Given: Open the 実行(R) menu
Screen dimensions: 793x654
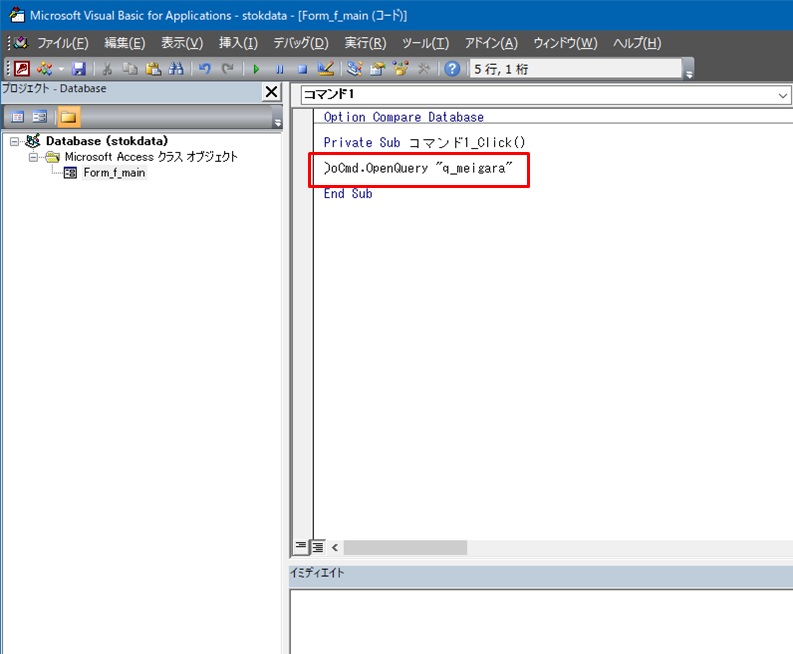Looking at the screenshot, I should pyautogui.click(x=365, y=43).
